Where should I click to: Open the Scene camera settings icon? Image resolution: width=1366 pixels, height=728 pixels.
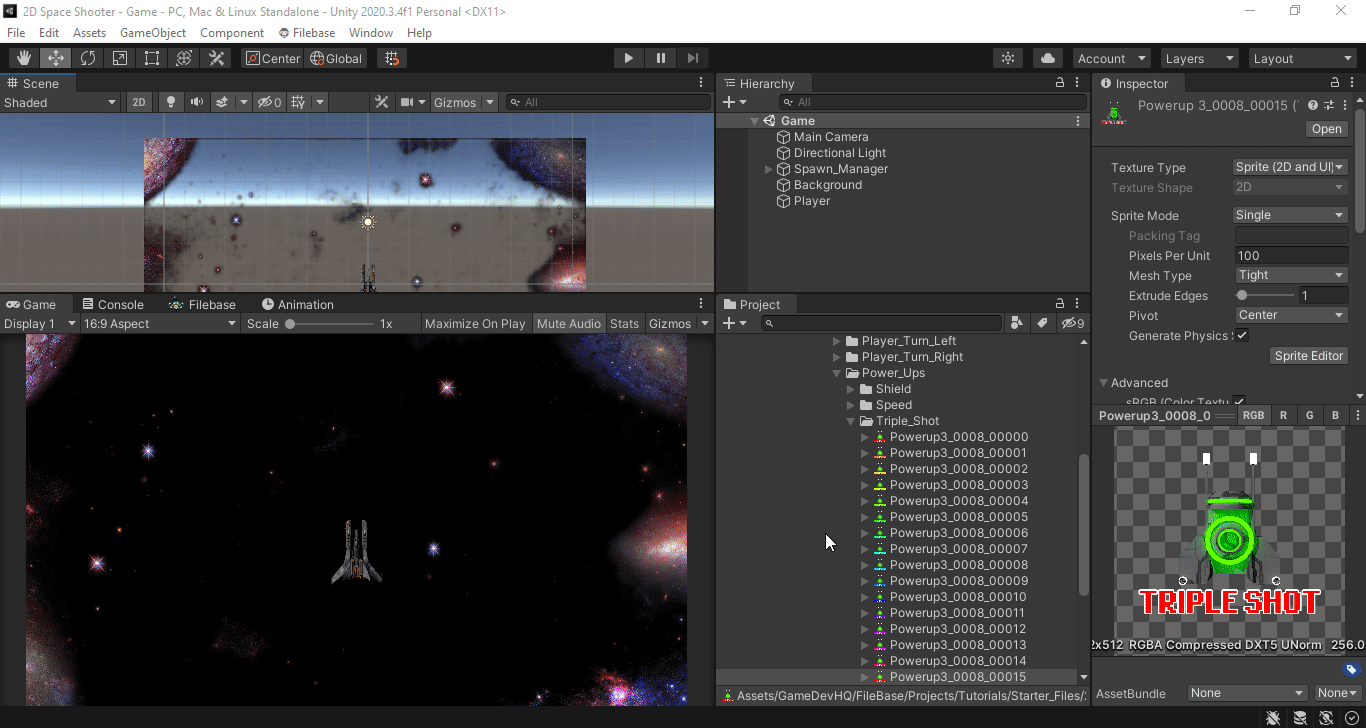point(407,102)
